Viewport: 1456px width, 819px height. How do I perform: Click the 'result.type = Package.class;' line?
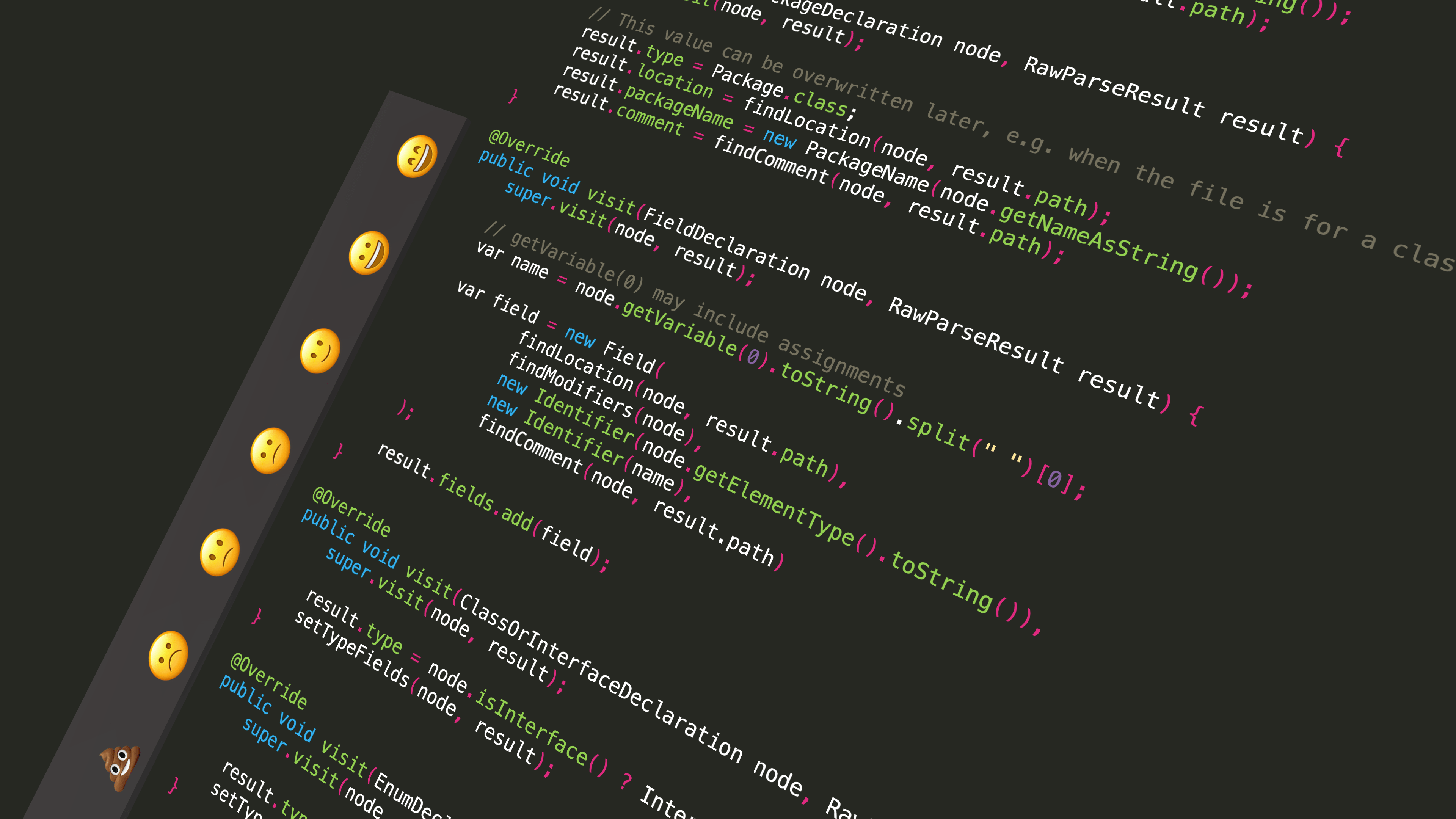click(720, 73)
